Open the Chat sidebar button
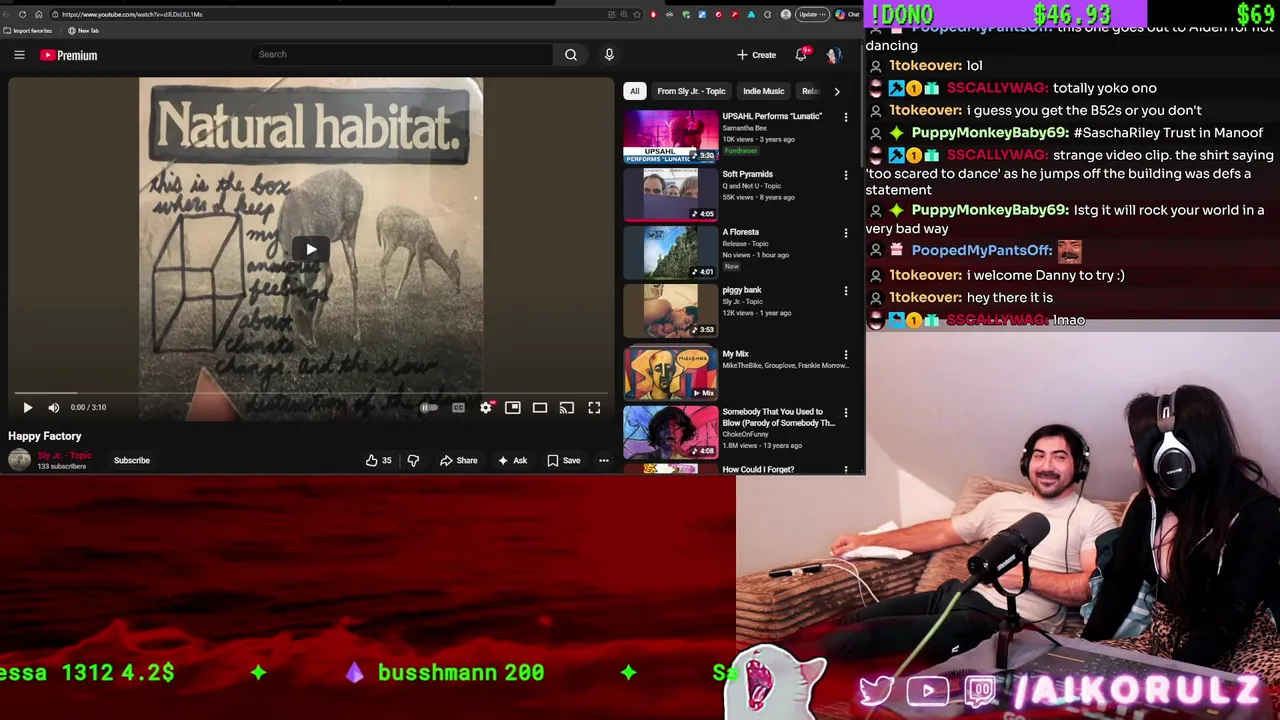This screenshot has height=720, width=1280. click(848, 14)
